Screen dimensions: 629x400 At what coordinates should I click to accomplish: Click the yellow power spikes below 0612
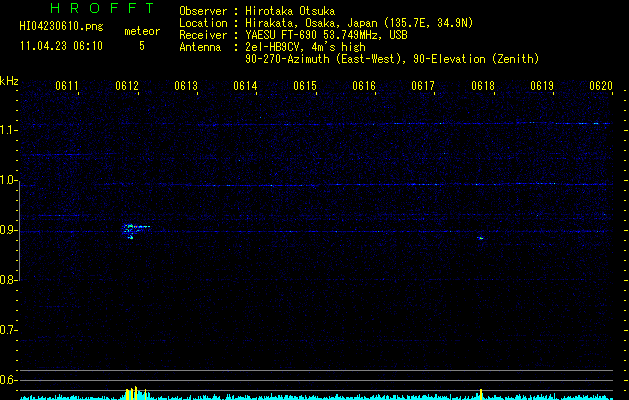pyautogui.click(x=136, y=393)
